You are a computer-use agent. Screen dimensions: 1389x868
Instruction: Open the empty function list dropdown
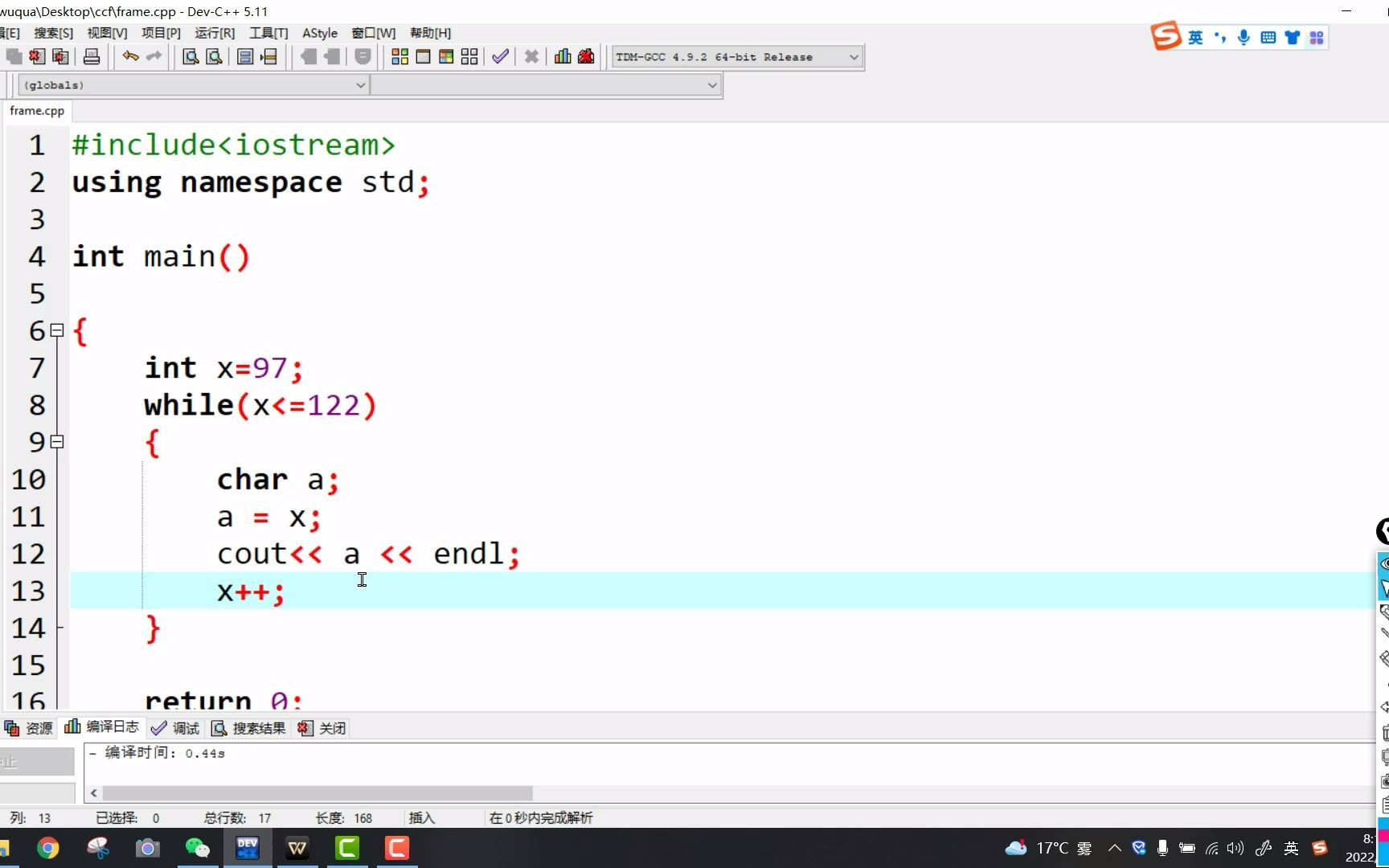[546, 85]
